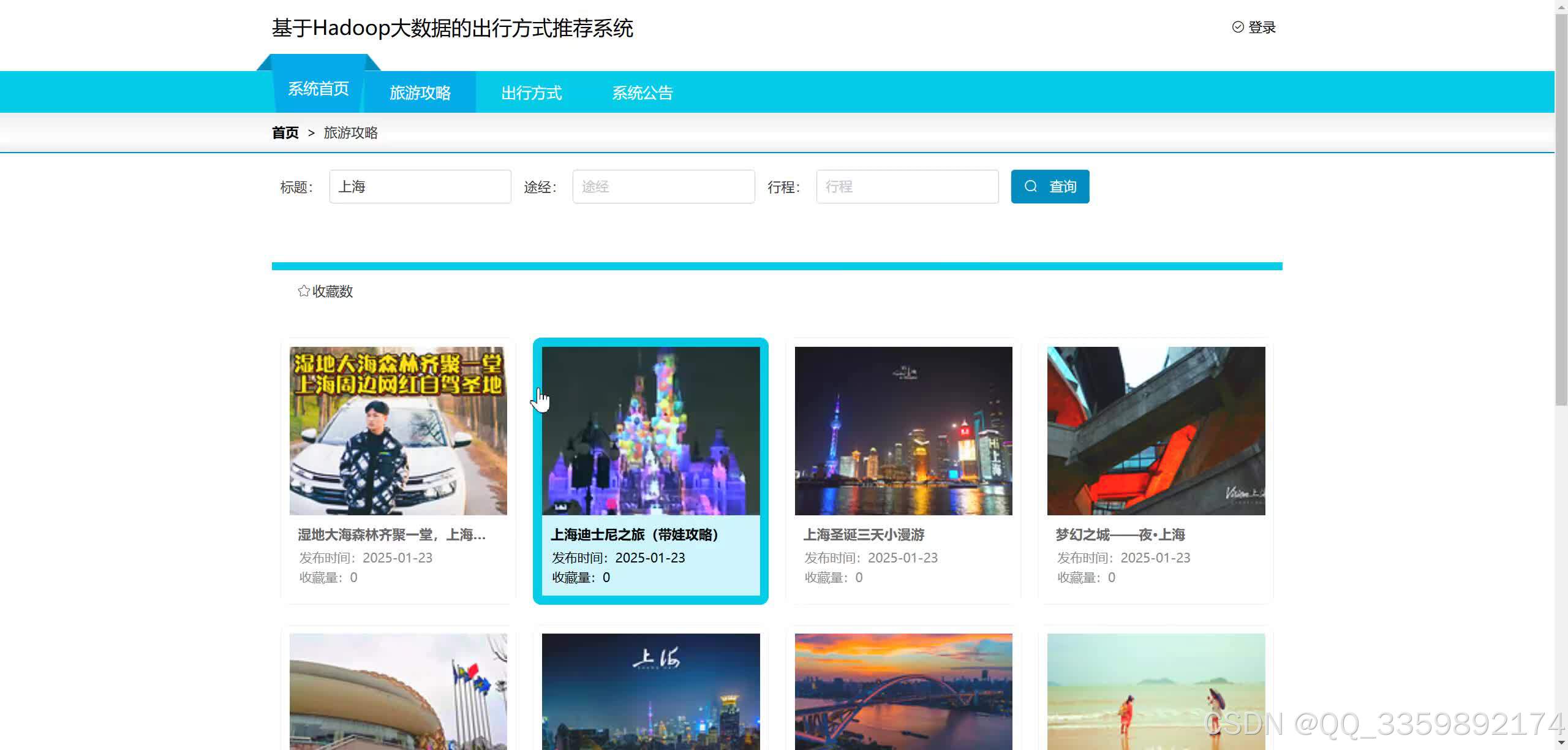The height and width of the screenshot is (750, 1568).
Task: Switch to the 出行方式 tab
Action: click(x=532, y=93)
